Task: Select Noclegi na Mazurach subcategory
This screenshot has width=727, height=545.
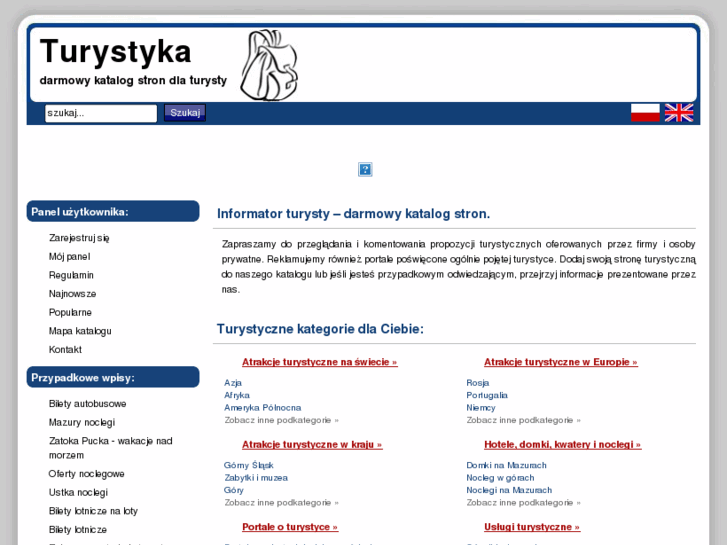Action: coord(509,490)
